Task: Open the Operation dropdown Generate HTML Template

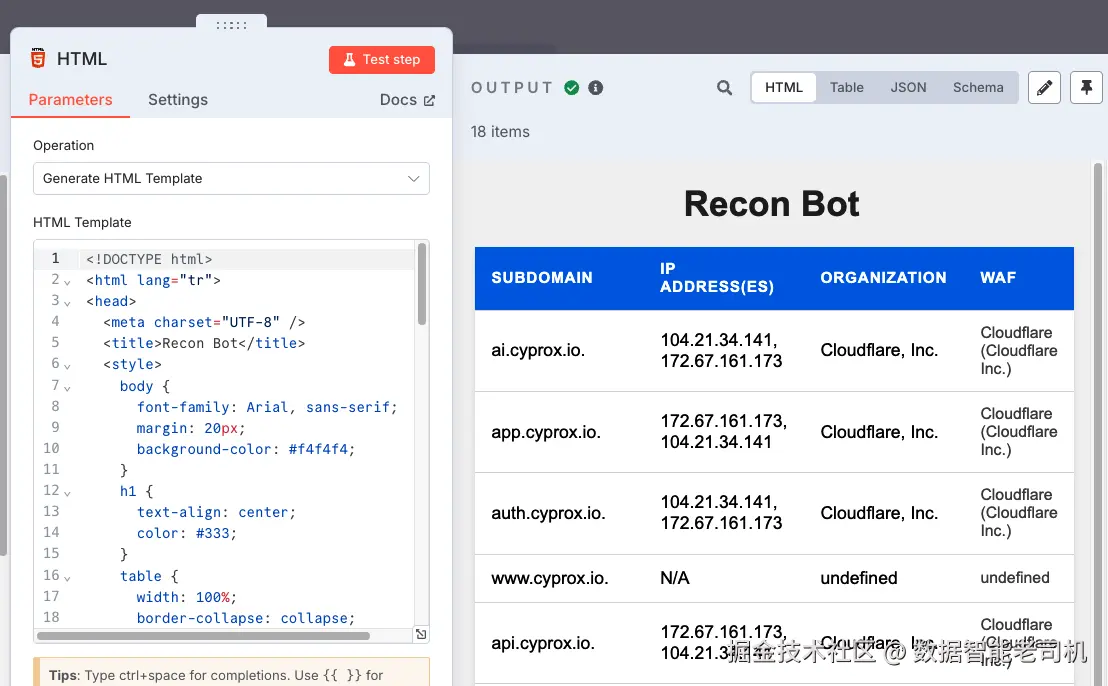Action: [x=231, y=179]
